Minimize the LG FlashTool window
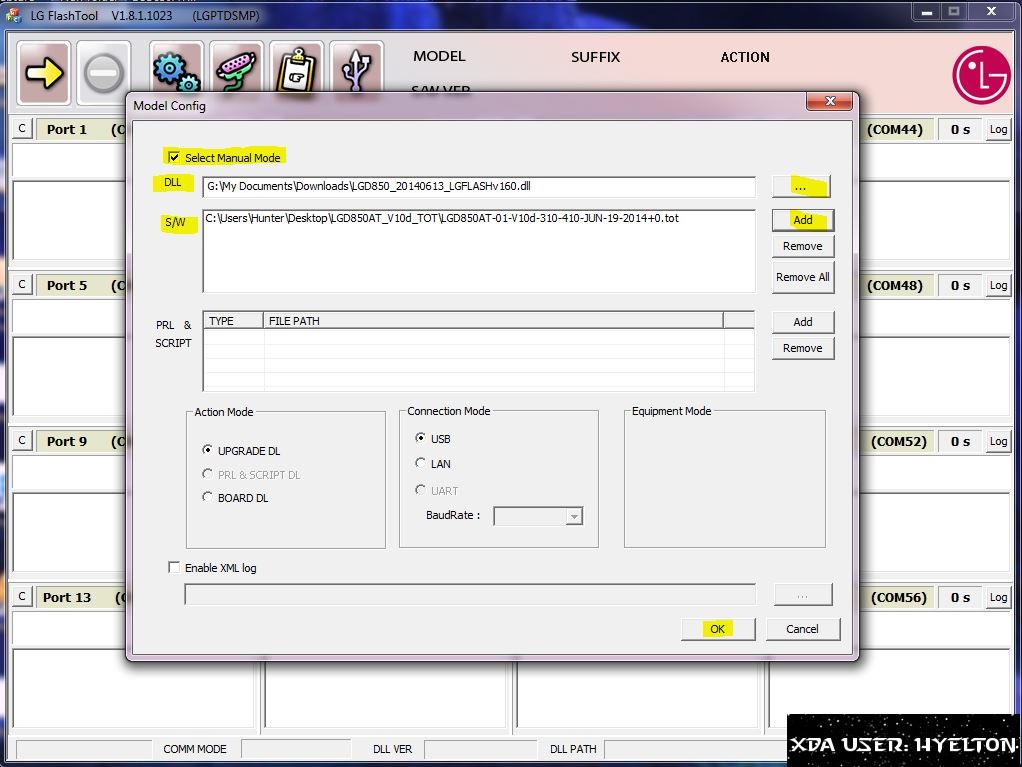1022x767 pixels. pyautogui.click(x=926, y=12)
